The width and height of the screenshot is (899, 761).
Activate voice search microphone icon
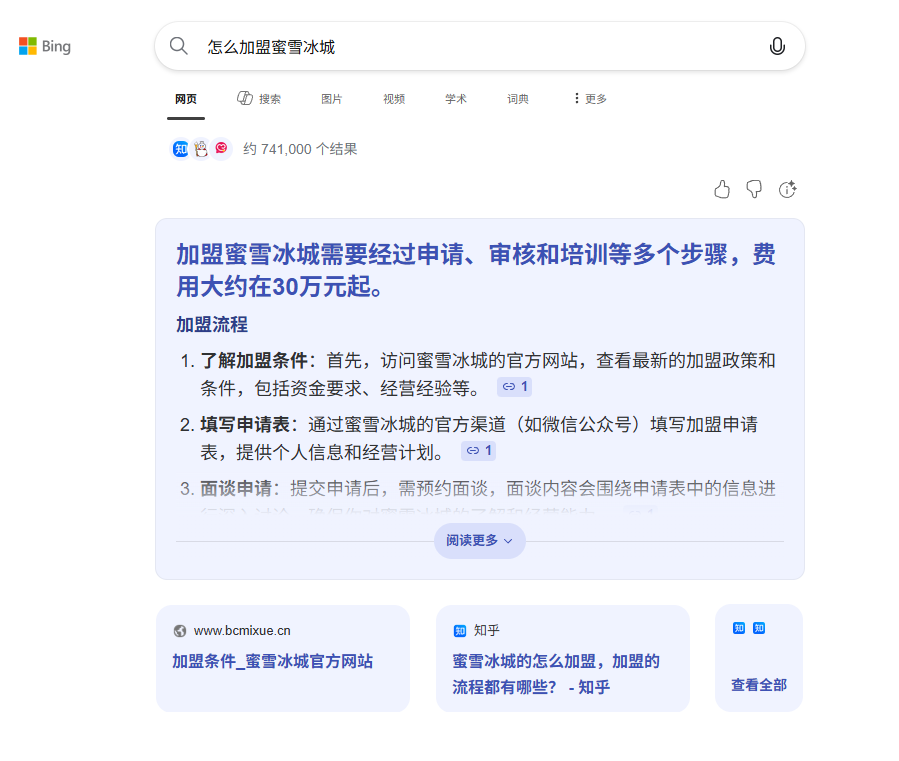tap(777, 46)
